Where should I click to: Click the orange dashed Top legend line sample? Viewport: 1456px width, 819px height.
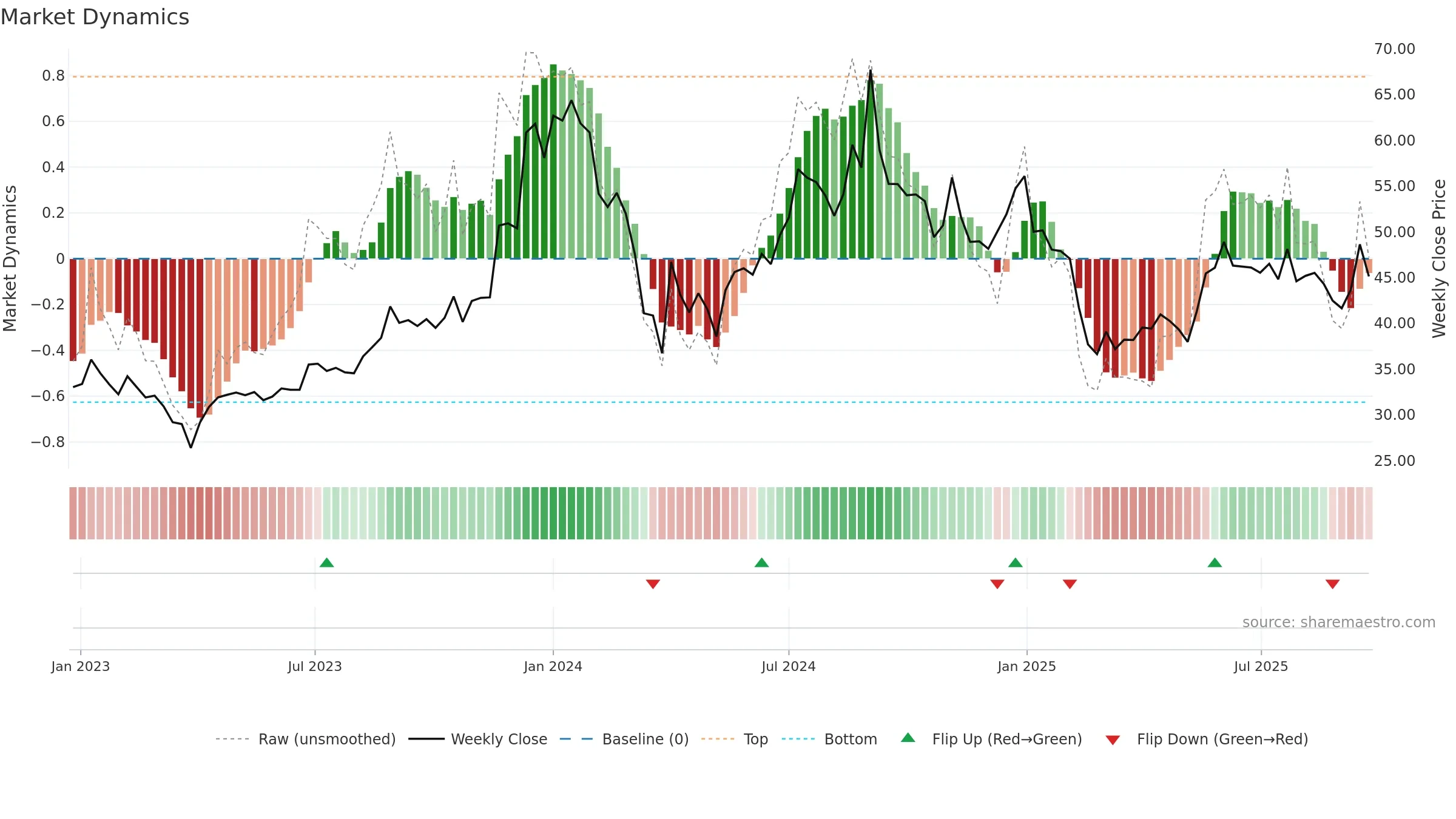click(718, 739)
